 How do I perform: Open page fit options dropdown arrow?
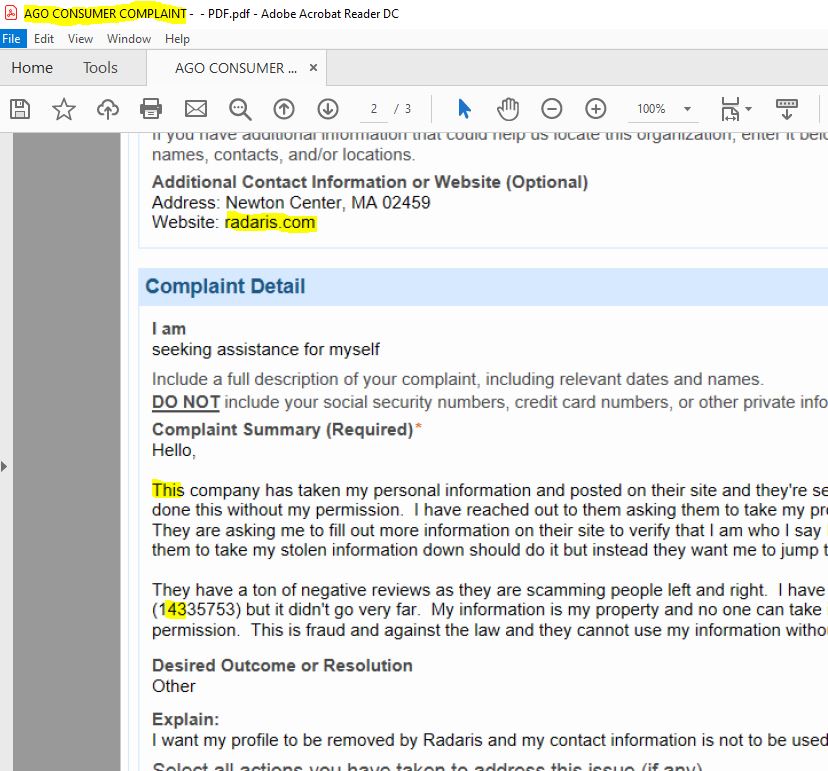coord(748,109)
